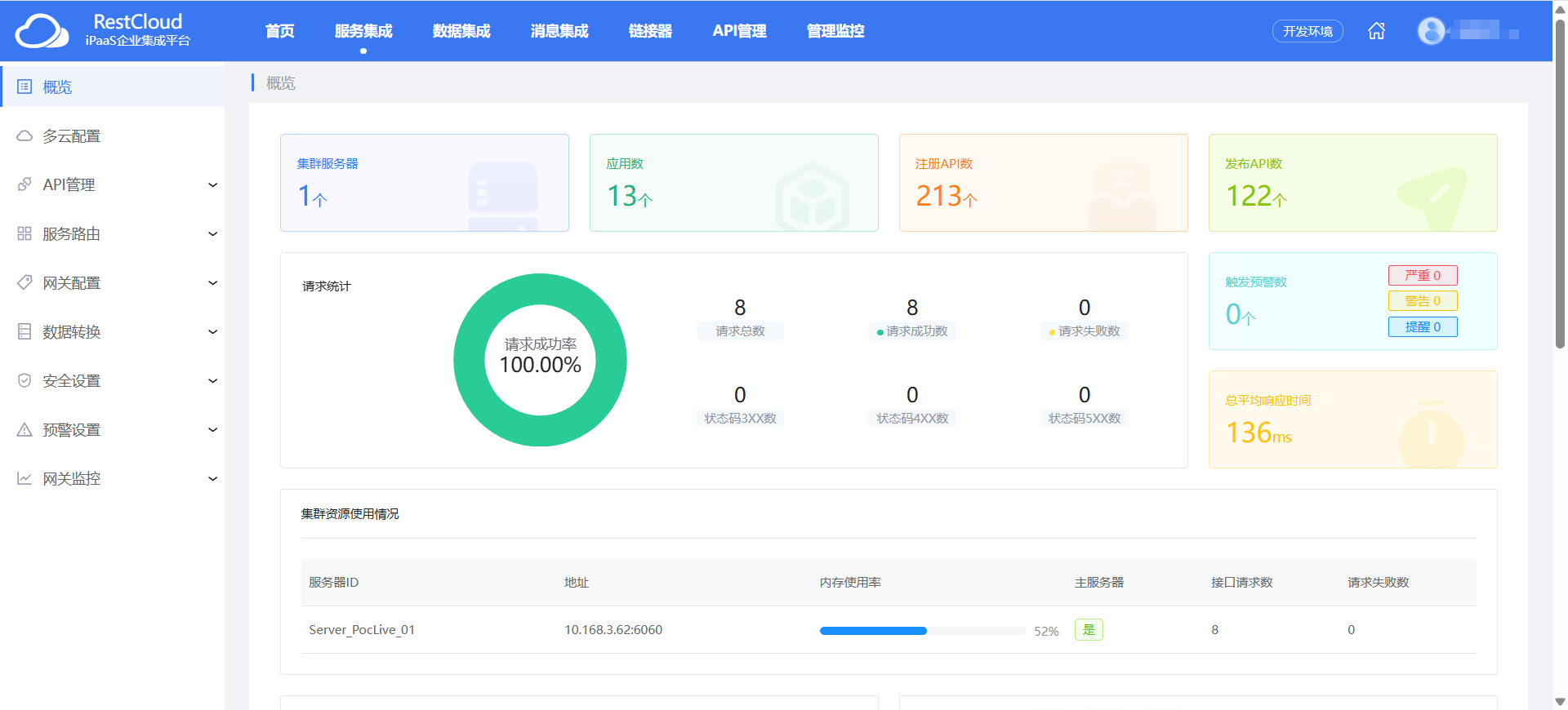Click the 多云配置 cloud icon
The image size is (1568, 710).
tap(24, 135)
